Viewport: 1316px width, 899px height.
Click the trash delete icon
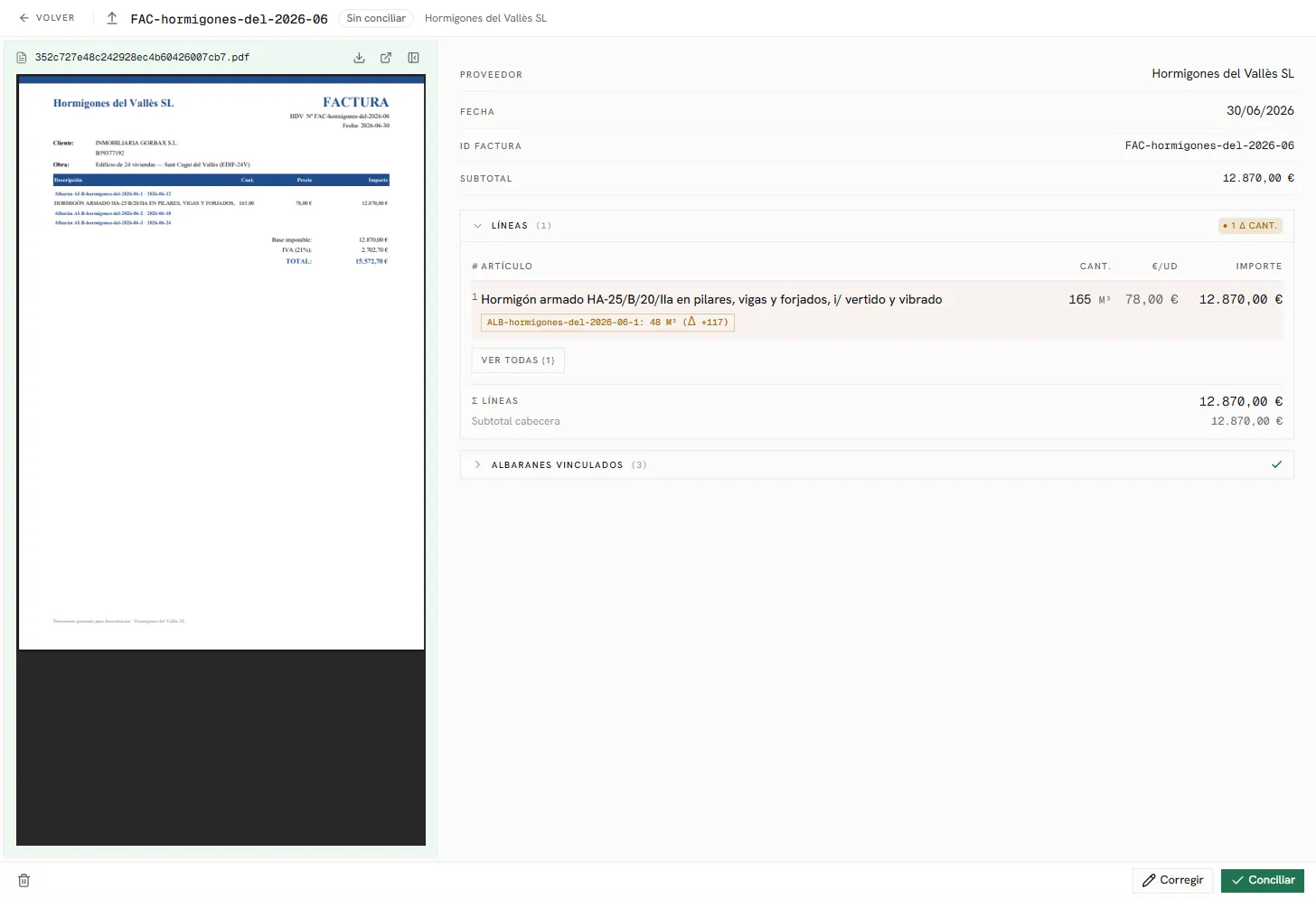24,881
